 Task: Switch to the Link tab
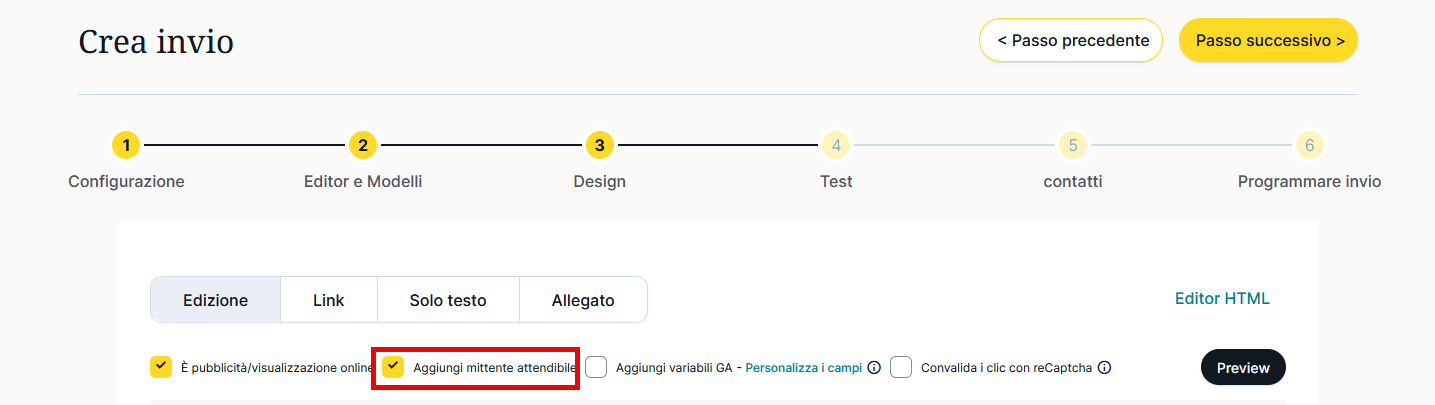point(328,300)
